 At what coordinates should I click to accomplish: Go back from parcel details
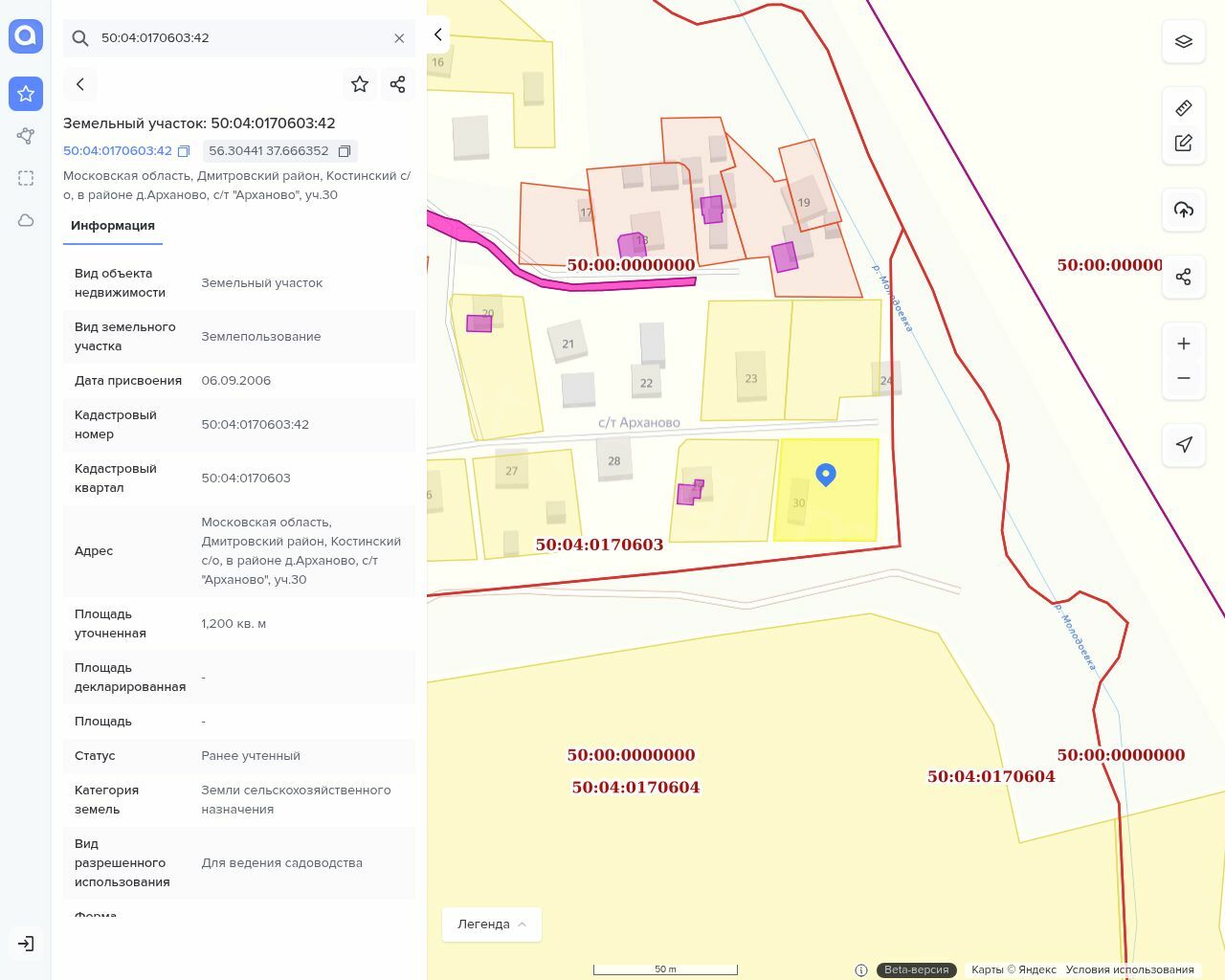[x=80, y=84]
